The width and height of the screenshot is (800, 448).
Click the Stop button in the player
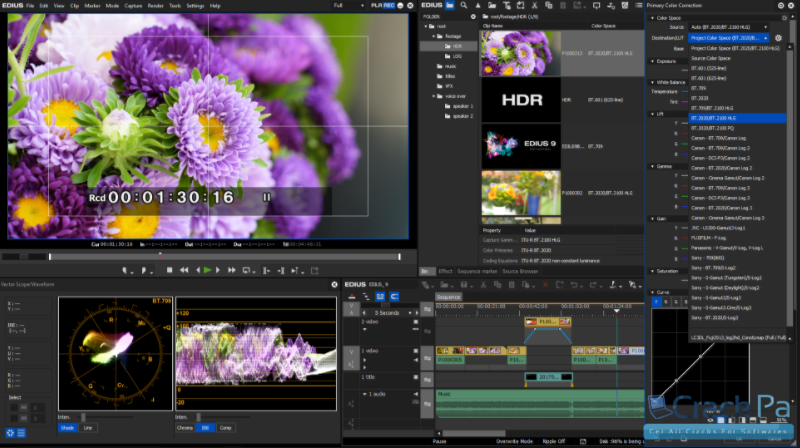point(169,270)
